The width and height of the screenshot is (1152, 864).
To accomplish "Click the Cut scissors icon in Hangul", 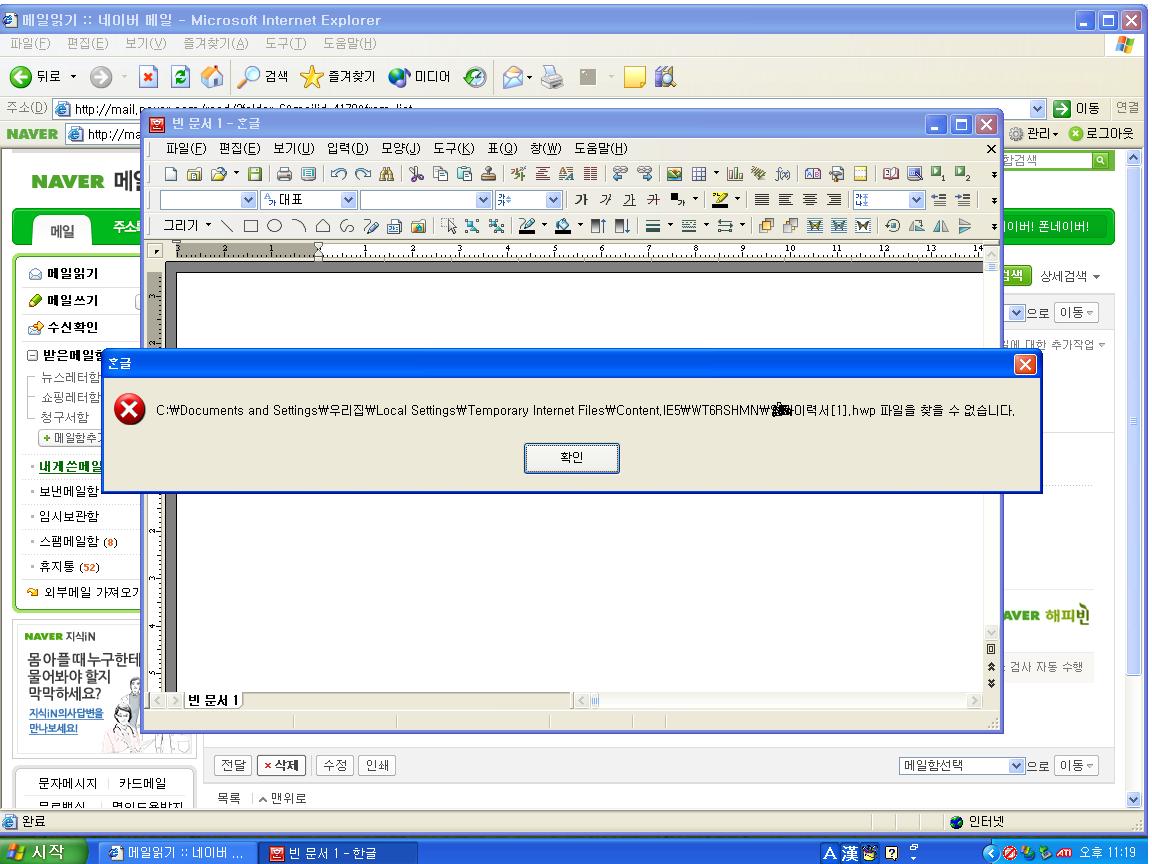I will [417, 174].
